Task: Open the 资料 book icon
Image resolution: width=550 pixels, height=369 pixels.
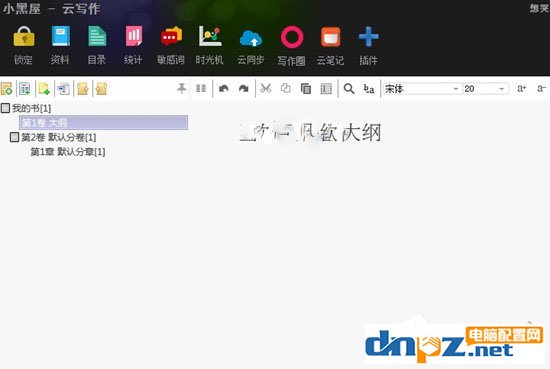Action: click(61, 36)
